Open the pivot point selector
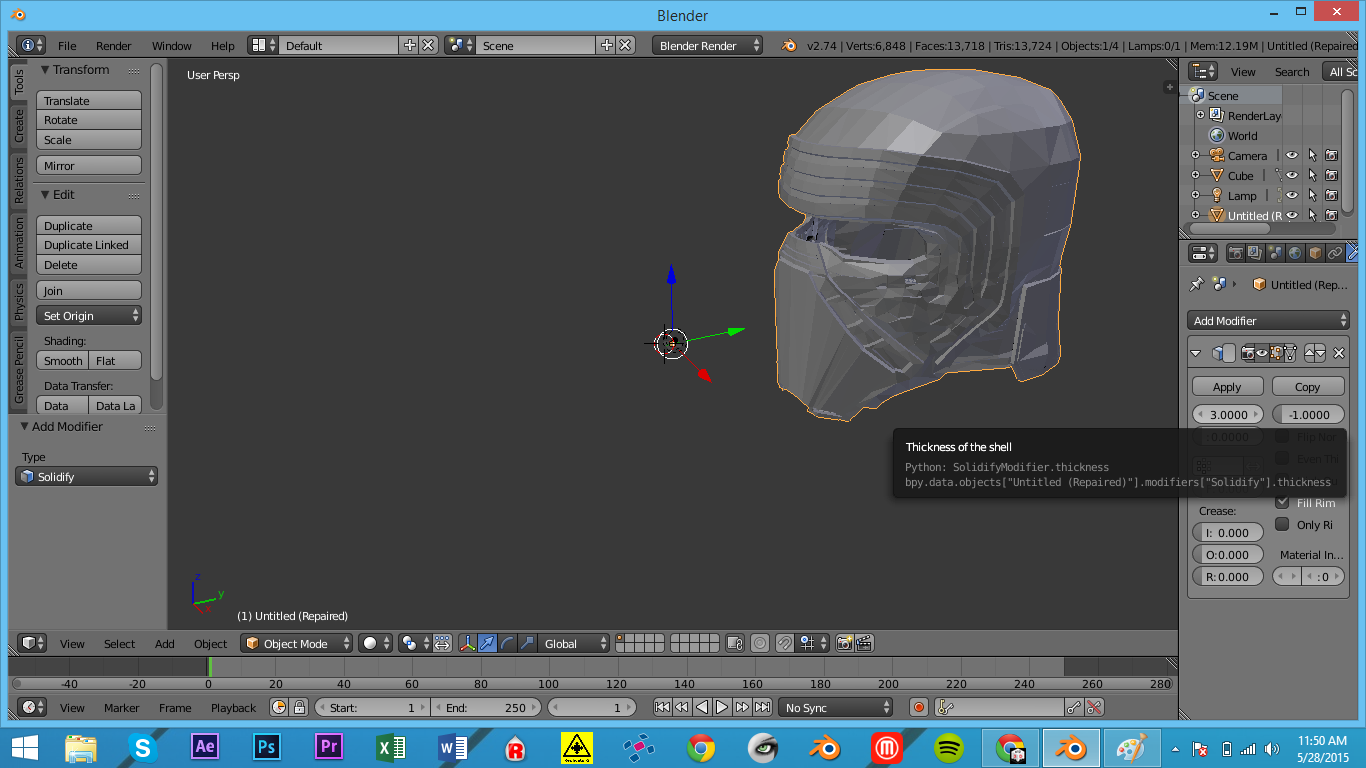1366x768 pixels. [x=414, y=643]
